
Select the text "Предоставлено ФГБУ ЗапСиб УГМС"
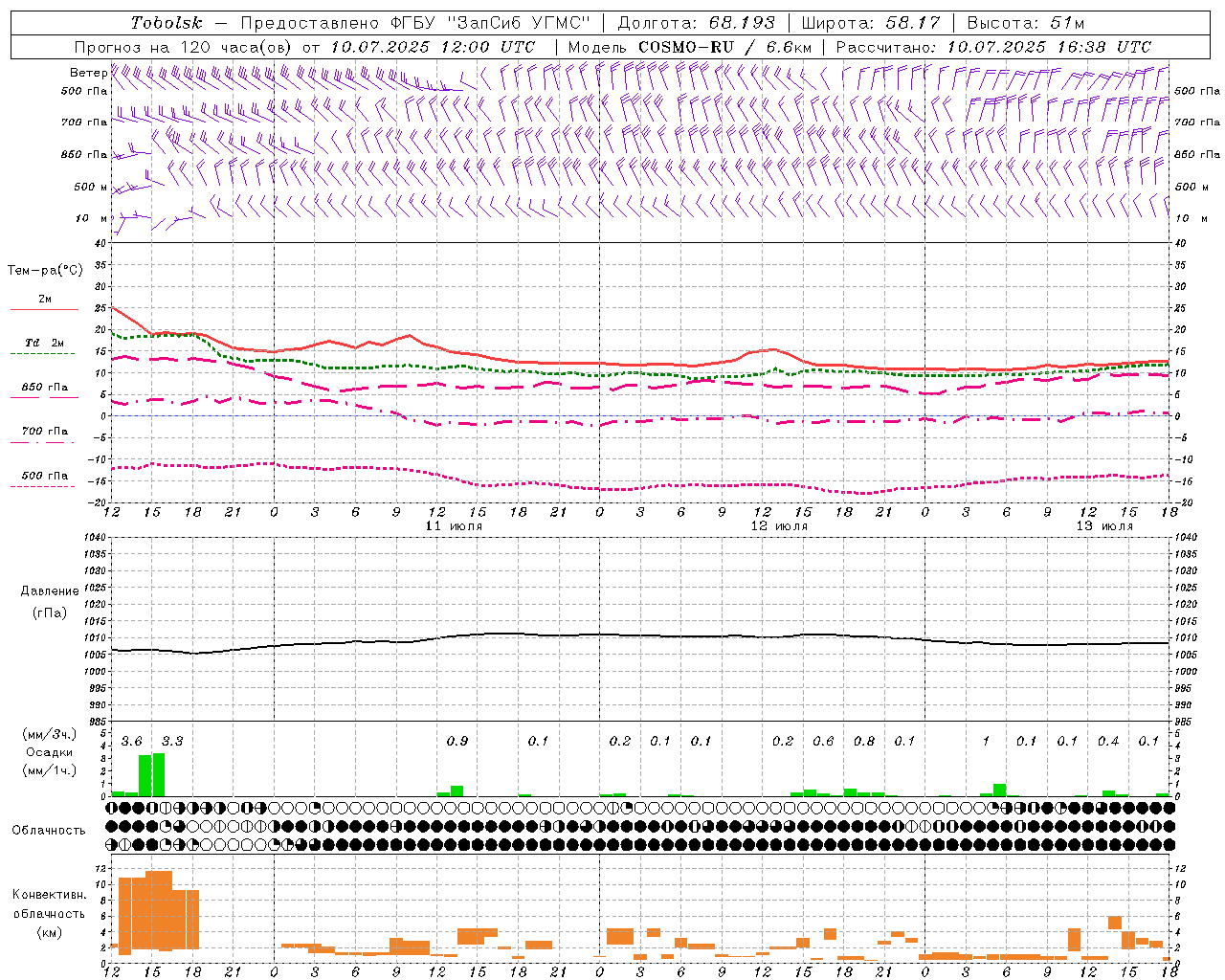pyautogui.click(x=415, y=23)
